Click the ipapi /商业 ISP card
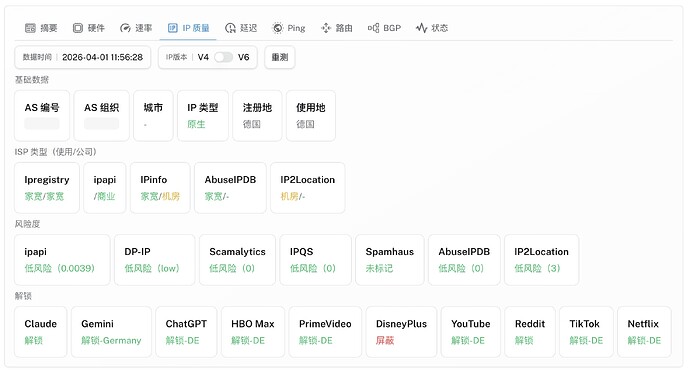Image resolution: width=690 pixels, height=371 pixels. click(105, 188)
